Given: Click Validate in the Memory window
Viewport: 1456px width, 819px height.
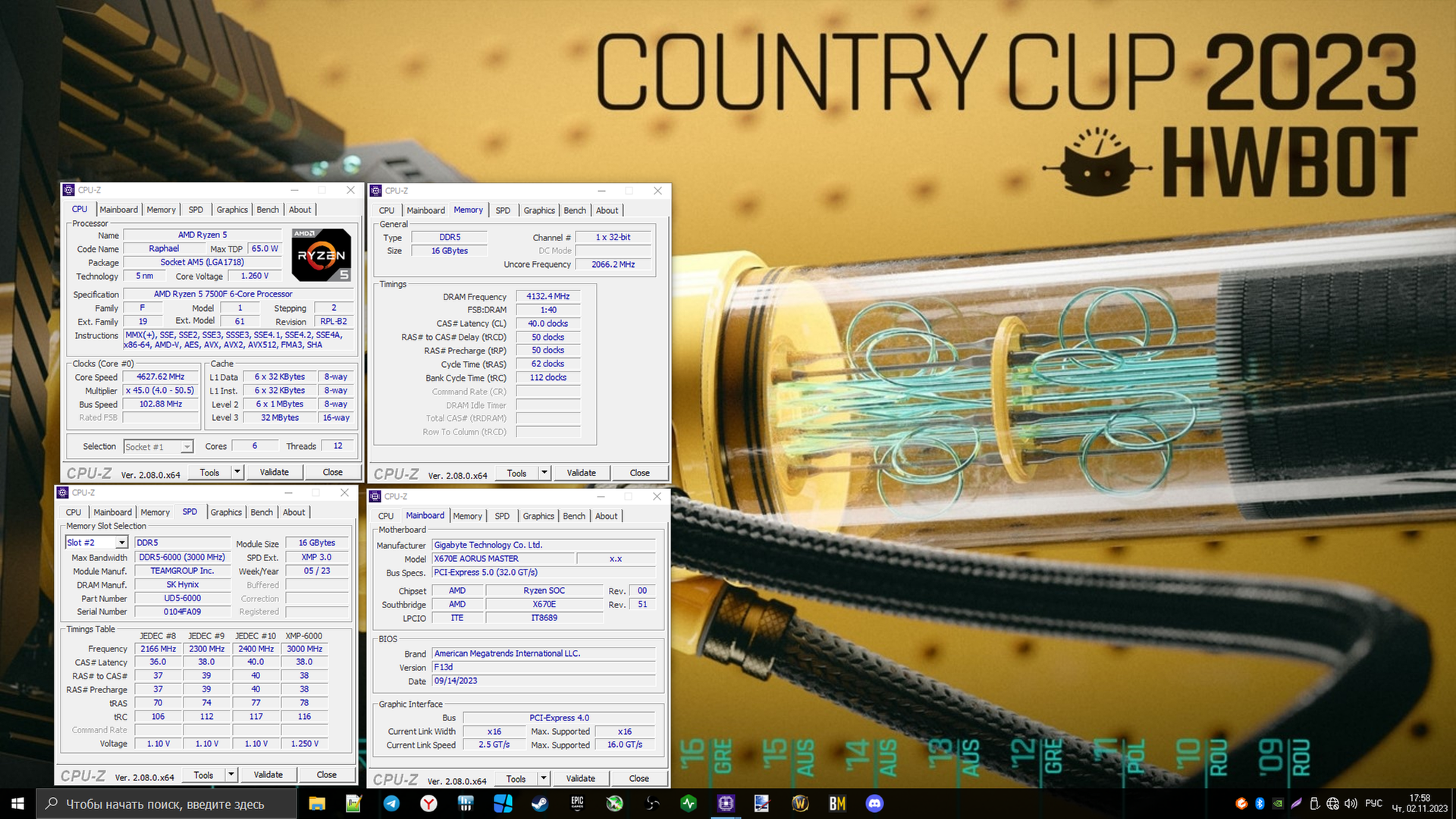Looking at the screenshot, I should pyautogui.click(x=582, y=472).
